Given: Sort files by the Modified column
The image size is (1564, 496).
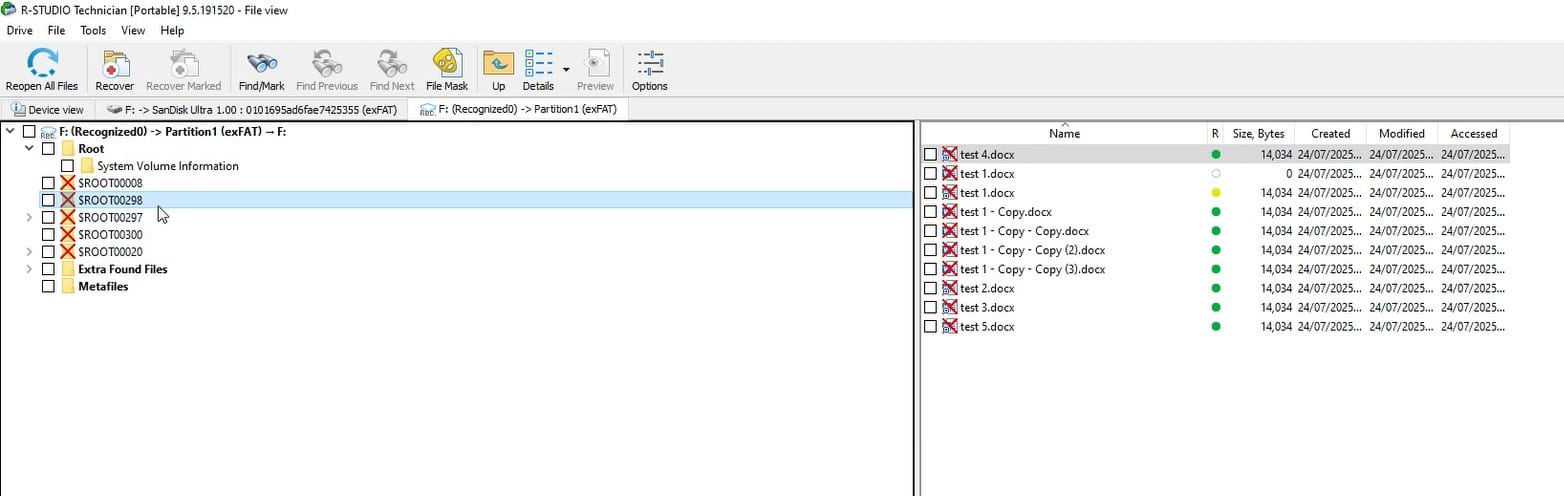Looking at the screenshot, I should (x=1401, y=134).
